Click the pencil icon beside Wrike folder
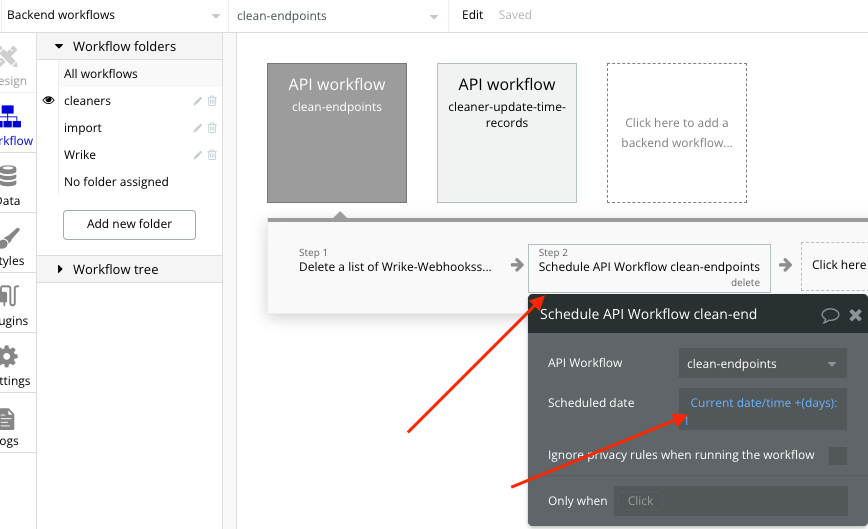The height and width of the screenshot is (529, 868). [x=197, y=155]
